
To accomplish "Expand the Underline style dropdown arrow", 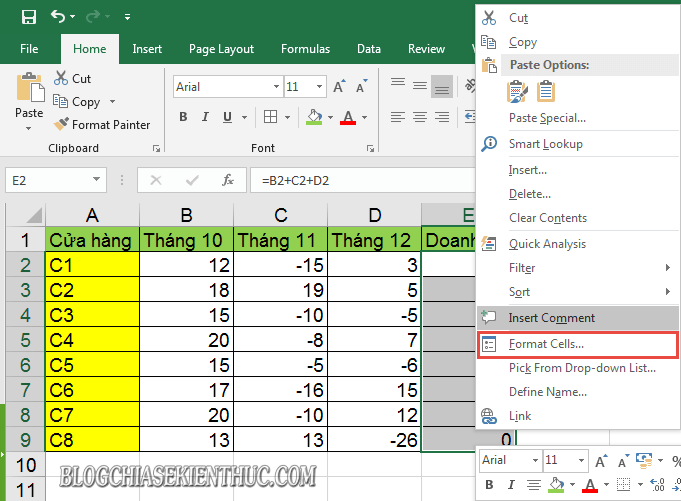I will [245, 117].
